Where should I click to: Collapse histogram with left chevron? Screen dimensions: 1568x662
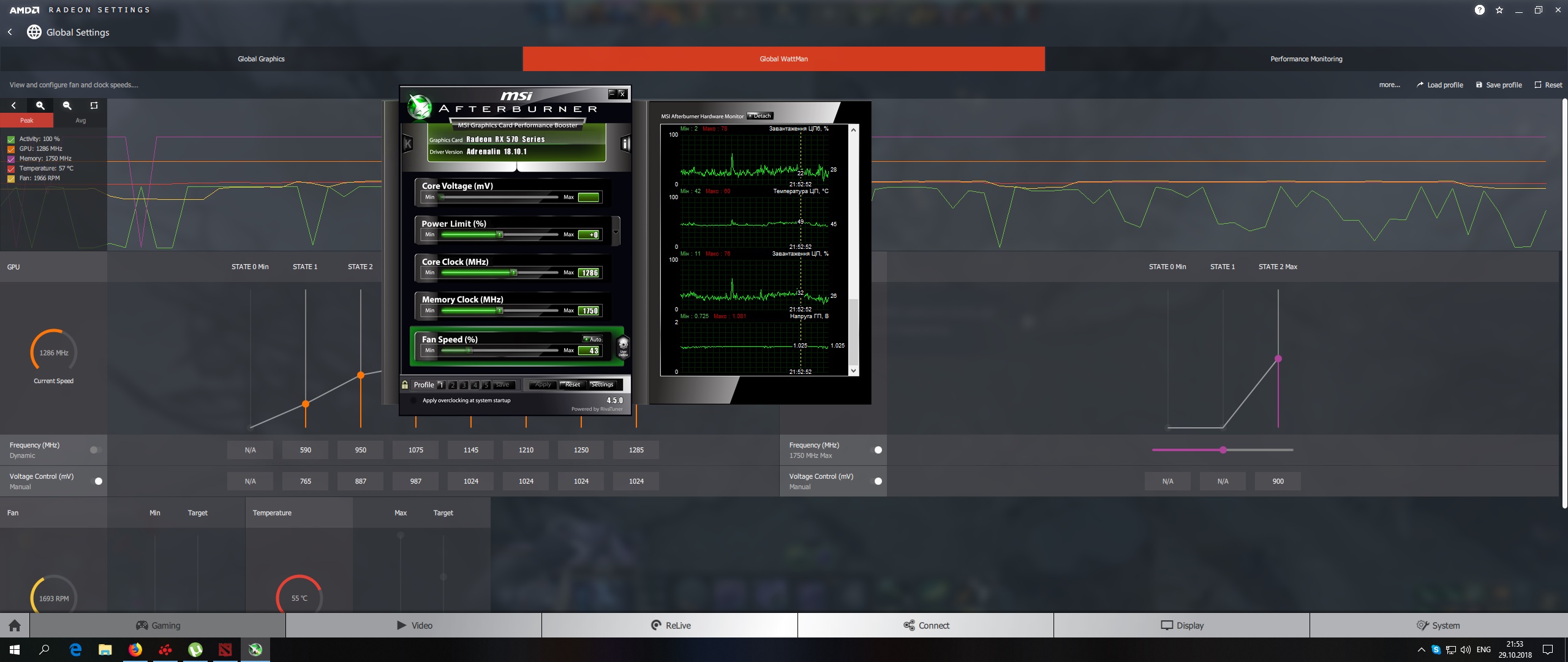13,105
